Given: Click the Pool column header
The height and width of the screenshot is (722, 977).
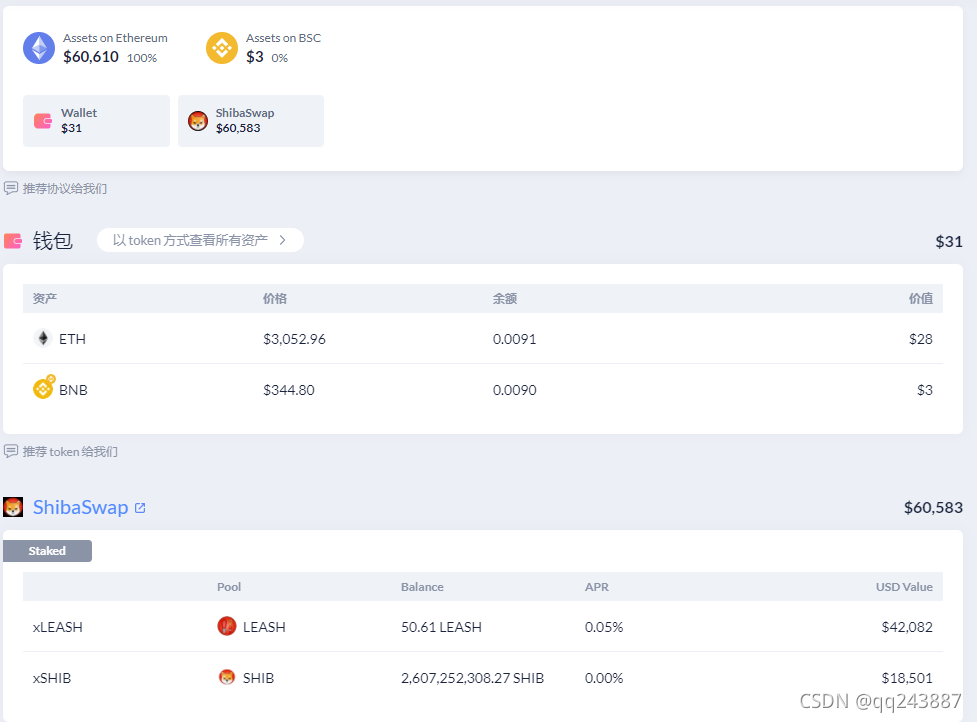Looking at the screenshot, I should click(x=229, y=587).
